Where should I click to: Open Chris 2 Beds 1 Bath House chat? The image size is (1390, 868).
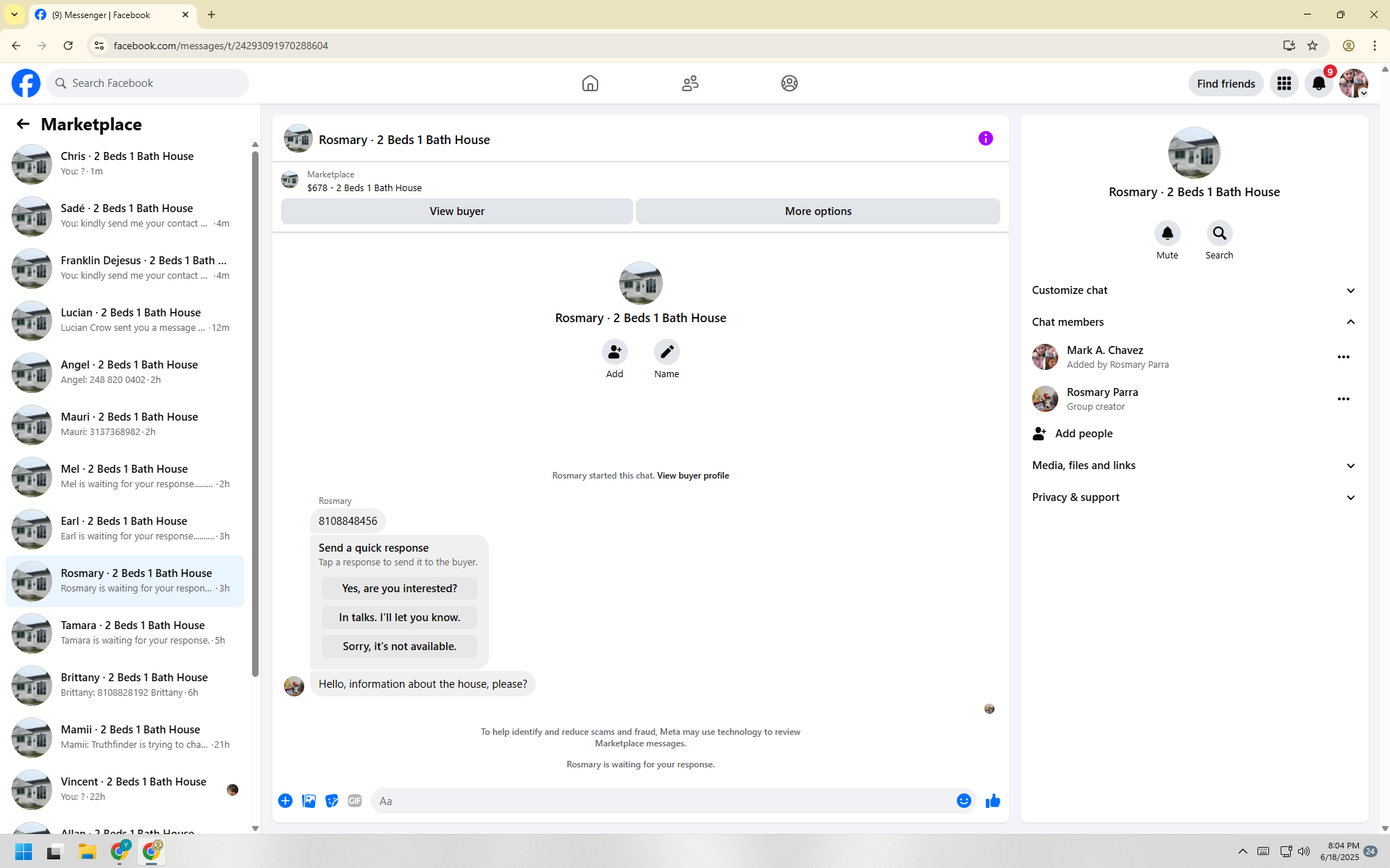(x=125, y=164)
